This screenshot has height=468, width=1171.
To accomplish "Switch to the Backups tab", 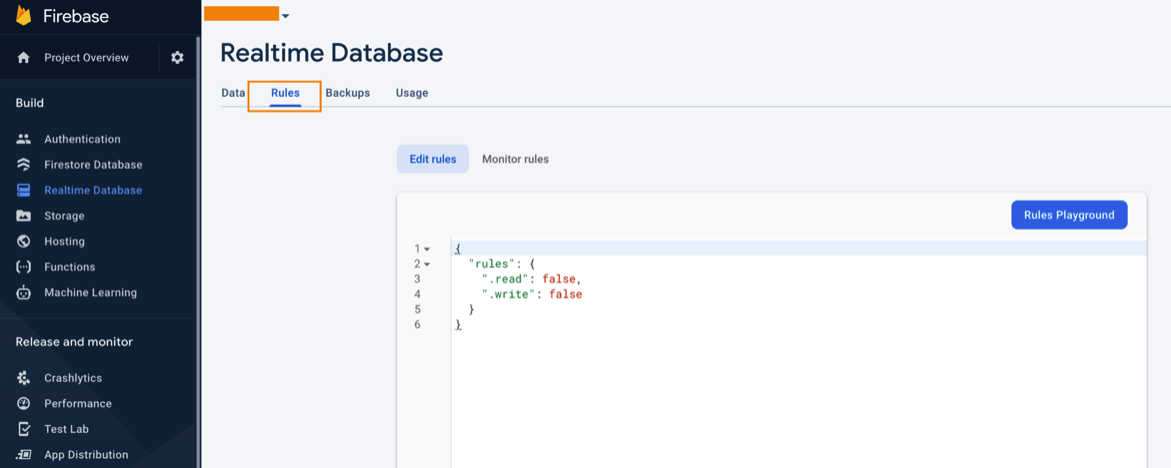I will click(x=348, y=93).
